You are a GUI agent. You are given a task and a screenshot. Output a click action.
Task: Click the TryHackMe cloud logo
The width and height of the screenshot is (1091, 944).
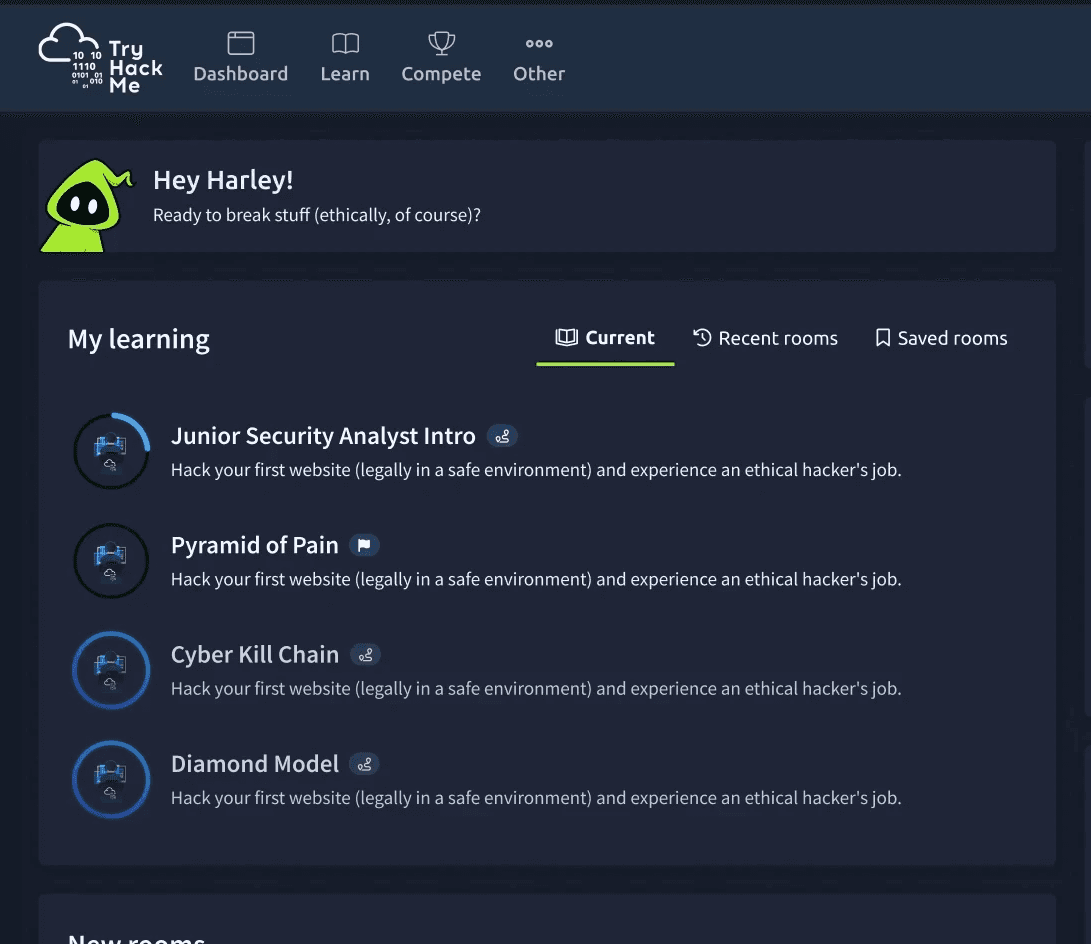point(101,58)
